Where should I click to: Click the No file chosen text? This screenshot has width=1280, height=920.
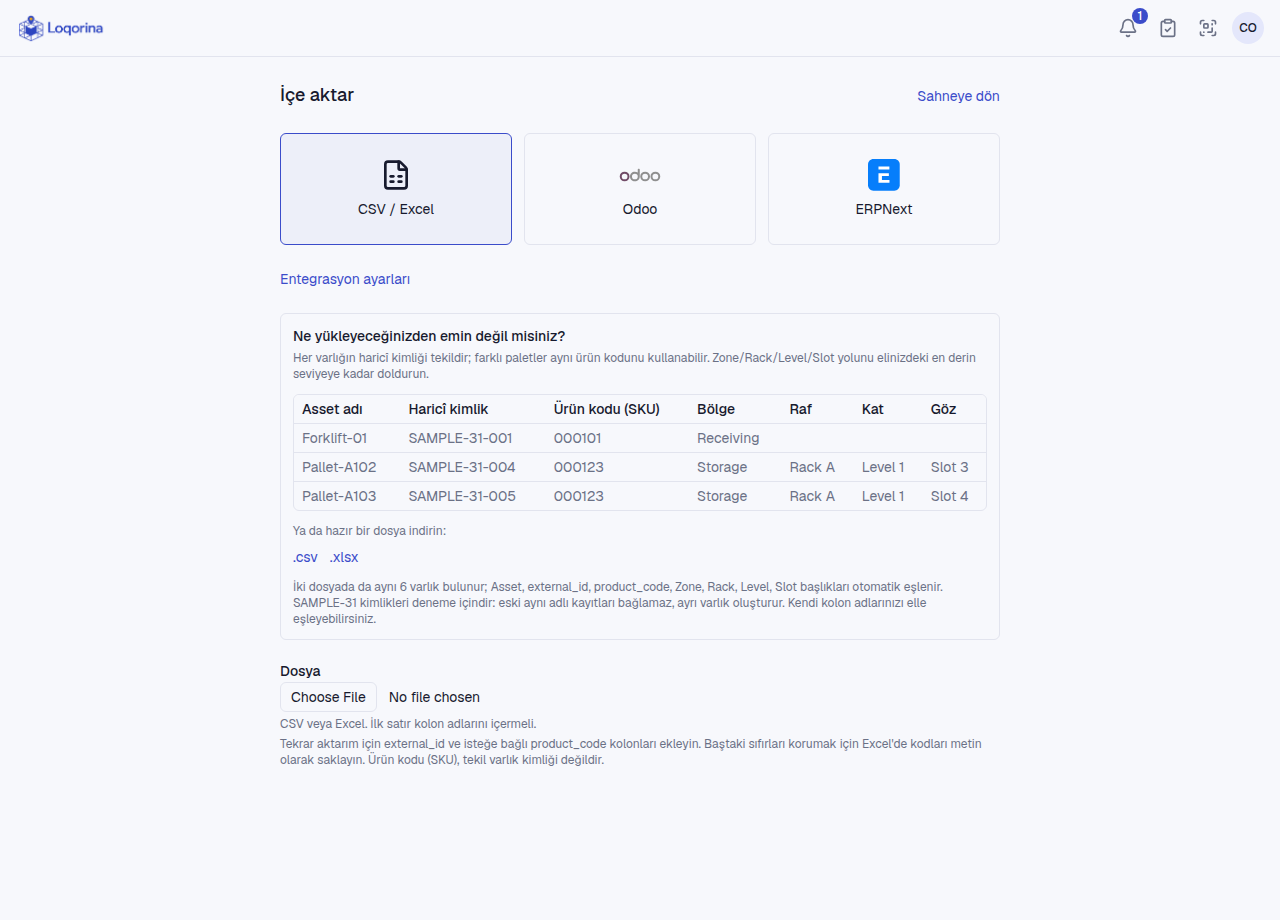tap(434, 697)
